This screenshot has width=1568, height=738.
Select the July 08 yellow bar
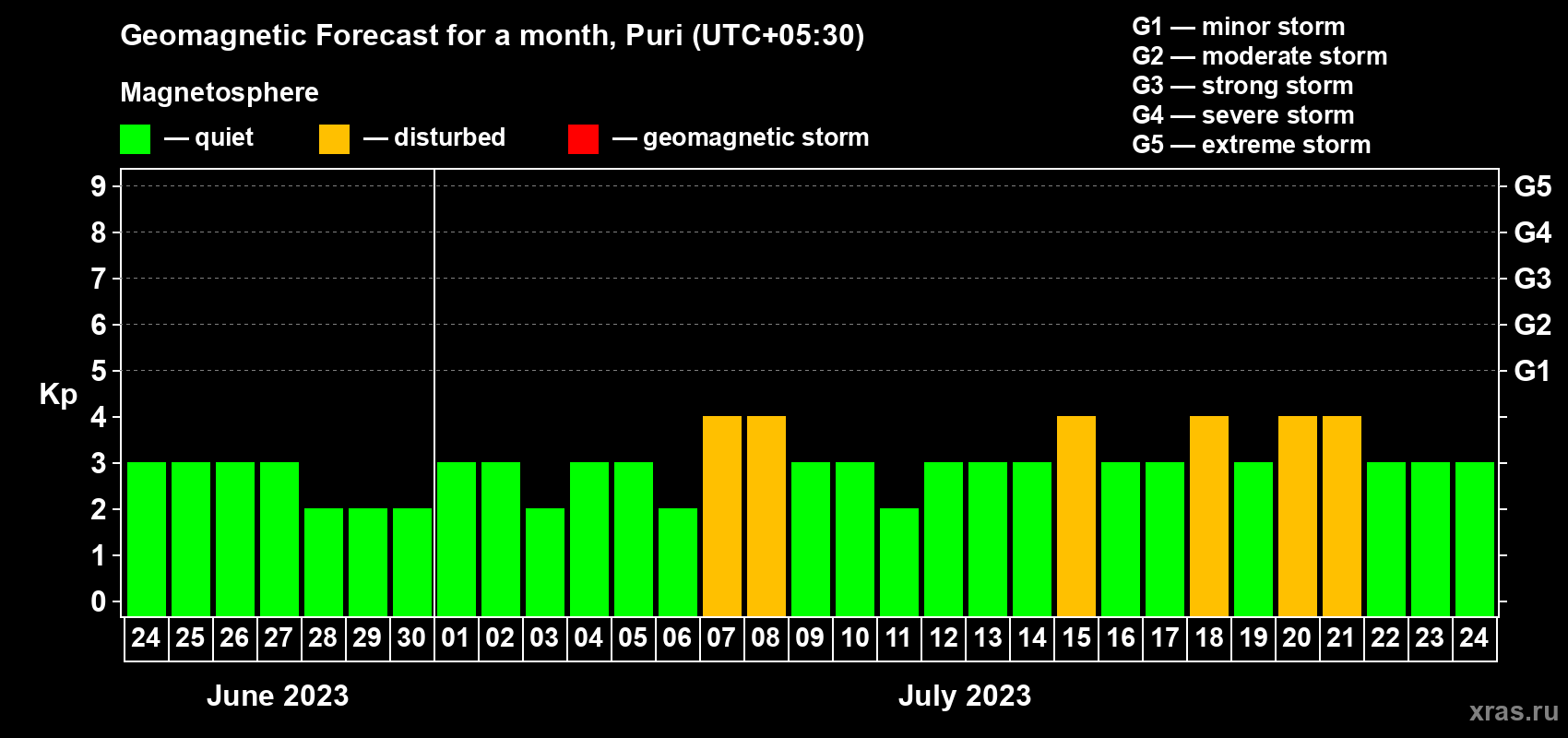click(766, 517)
